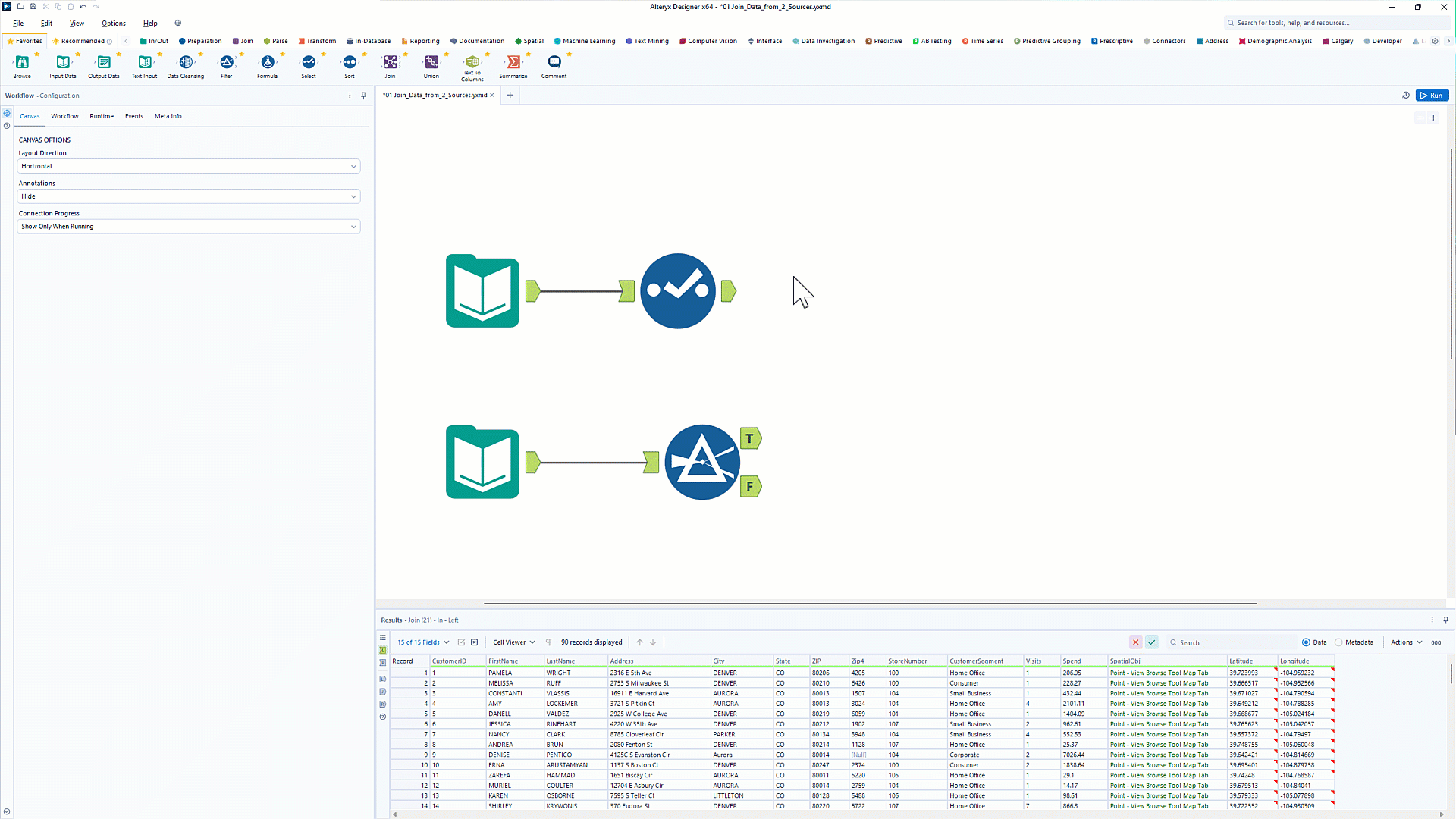Select the Data Cleansing tool icon
The image size is (1456, 819).
pyautogui.click(x=186, y=63)
